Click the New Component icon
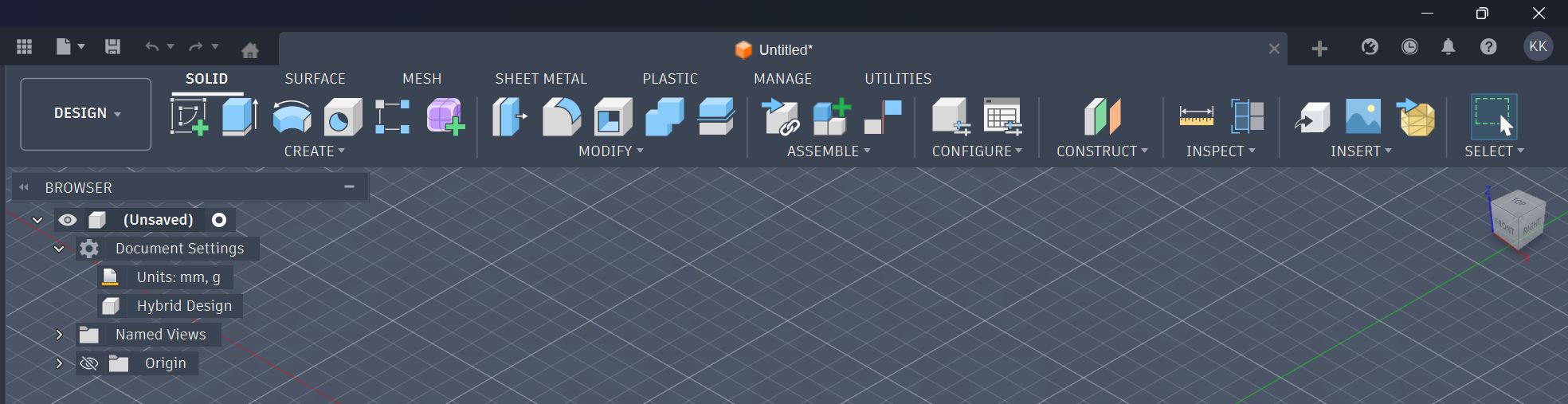The height and width of the screenshot is (404, 1568). coord(832,116)
